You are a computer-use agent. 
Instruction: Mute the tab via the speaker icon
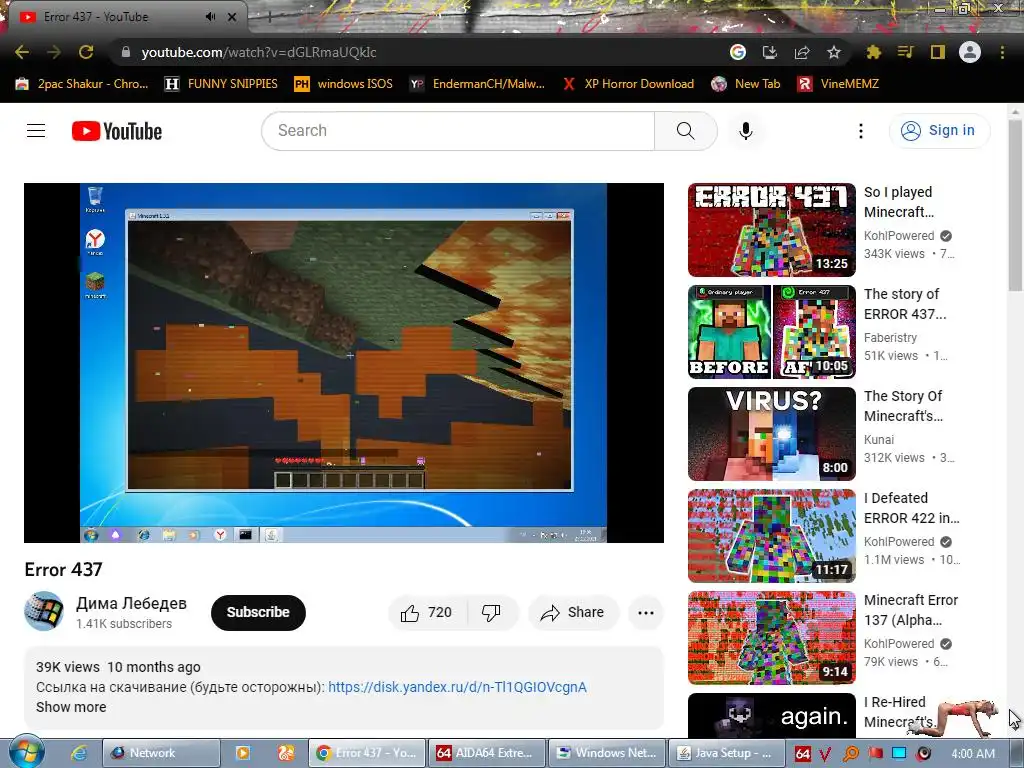(210, 17)
